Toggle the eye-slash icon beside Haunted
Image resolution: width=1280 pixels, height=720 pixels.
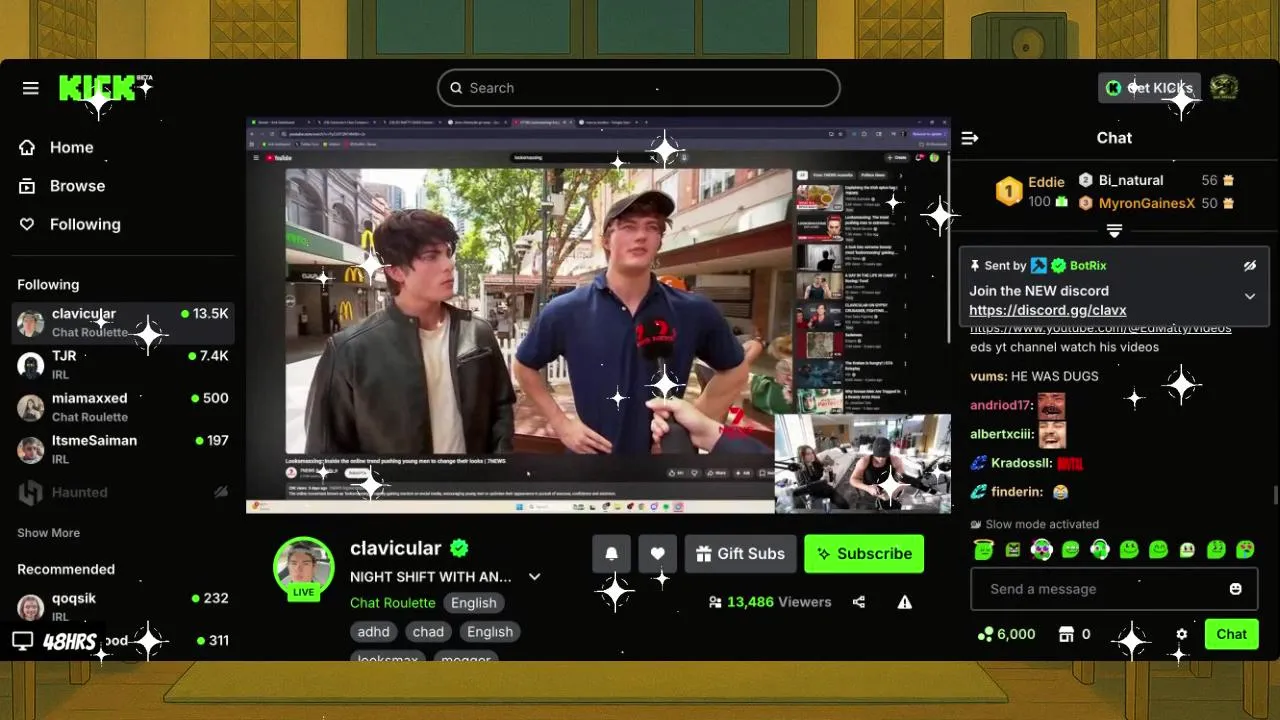click(221, 492)
